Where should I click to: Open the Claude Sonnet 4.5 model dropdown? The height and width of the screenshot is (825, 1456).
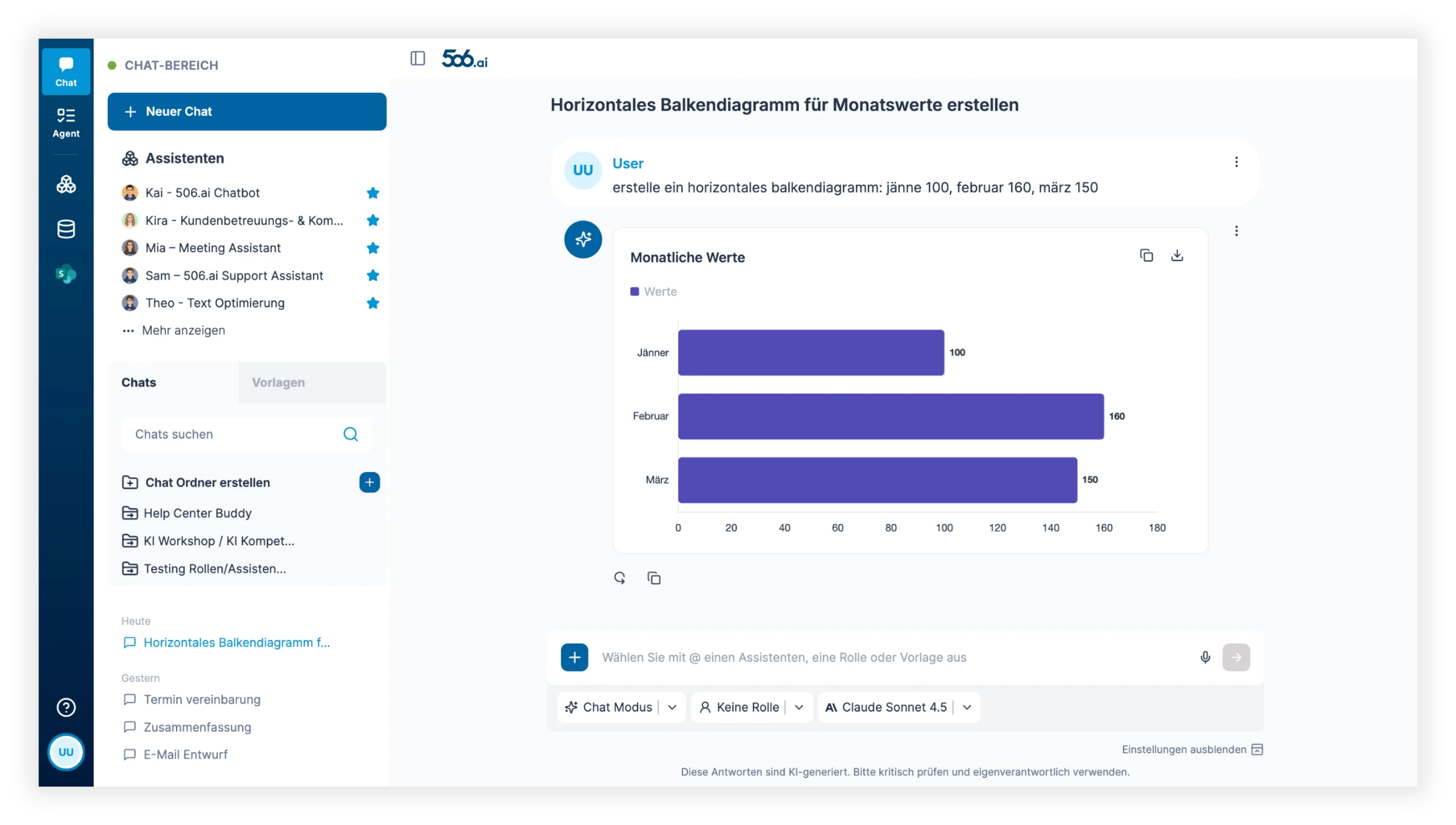tap(899, 707)
